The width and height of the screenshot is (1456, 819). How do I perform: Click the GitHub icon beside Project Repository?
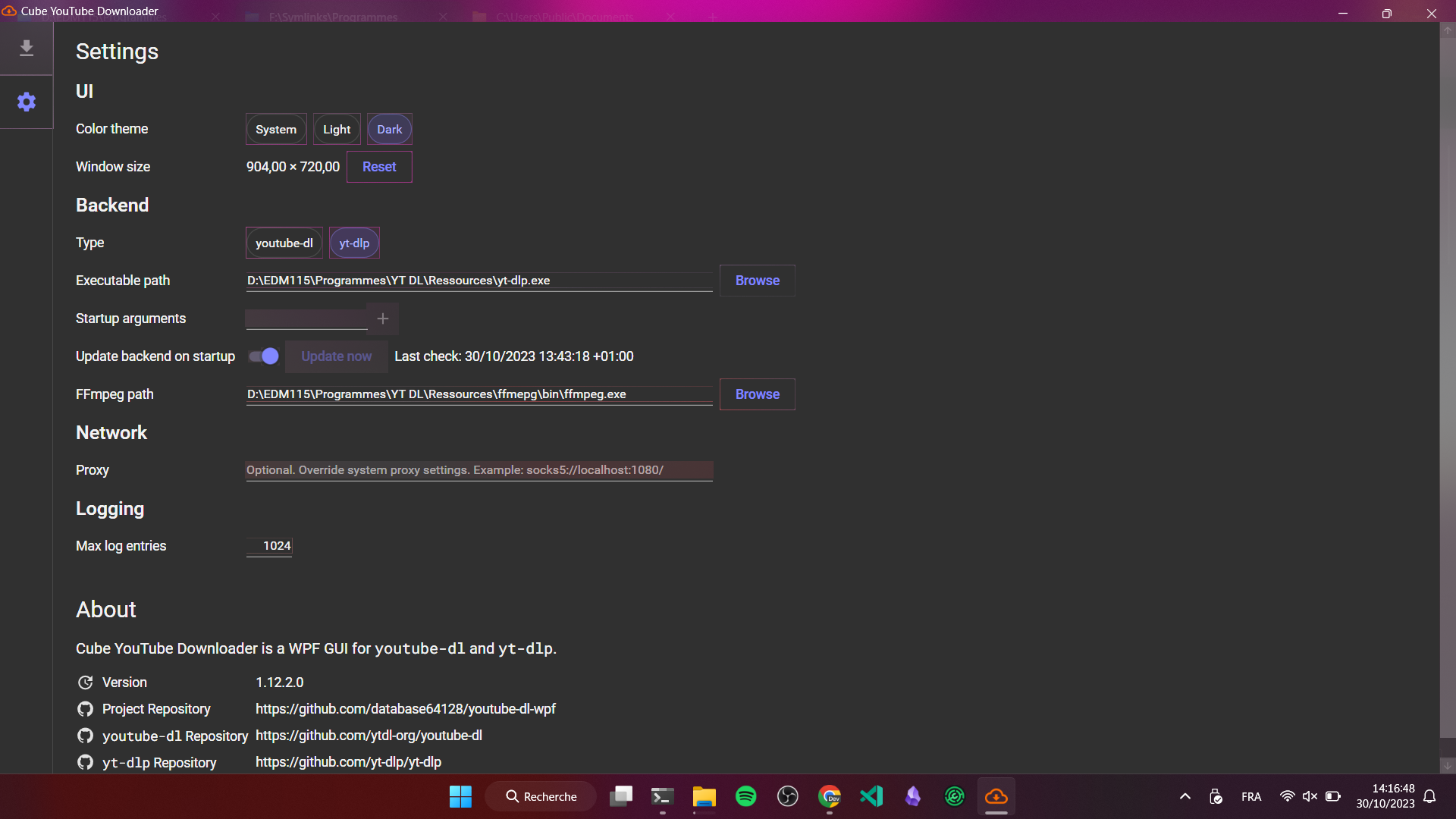click(x=86, y=709)
